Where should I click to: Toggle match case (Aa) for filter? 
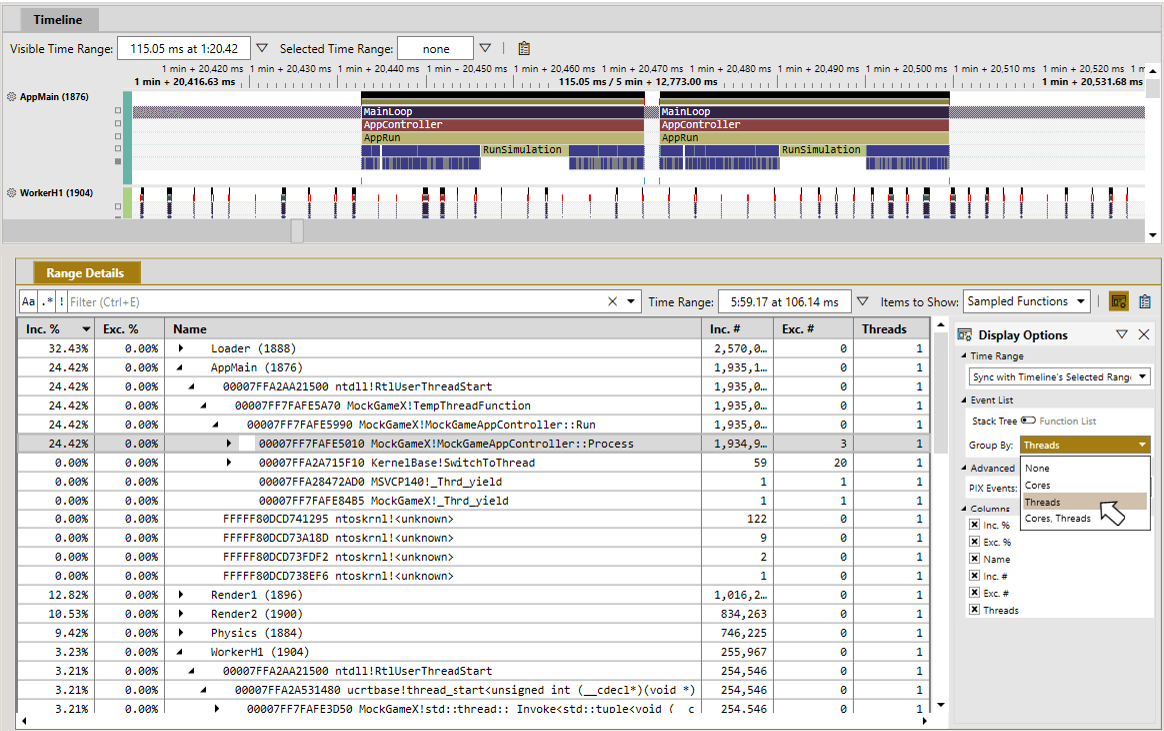(28, 301)
